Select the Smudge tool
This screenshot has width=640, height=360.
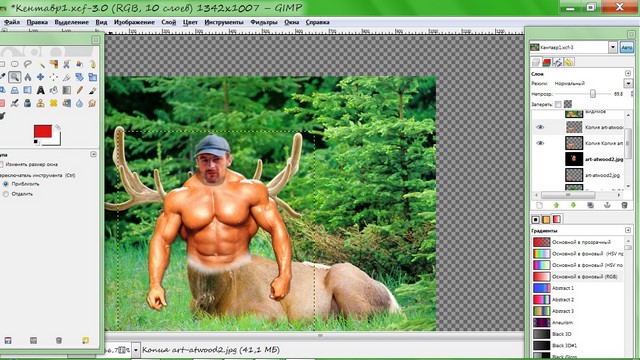[x=92, y=103]
